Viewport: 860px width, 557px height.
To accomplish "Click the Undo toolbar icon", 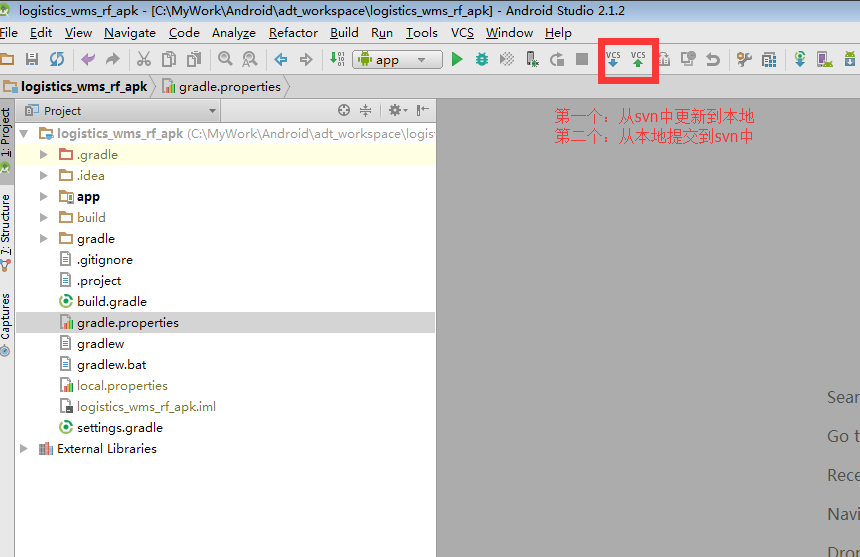I will 88,59.
